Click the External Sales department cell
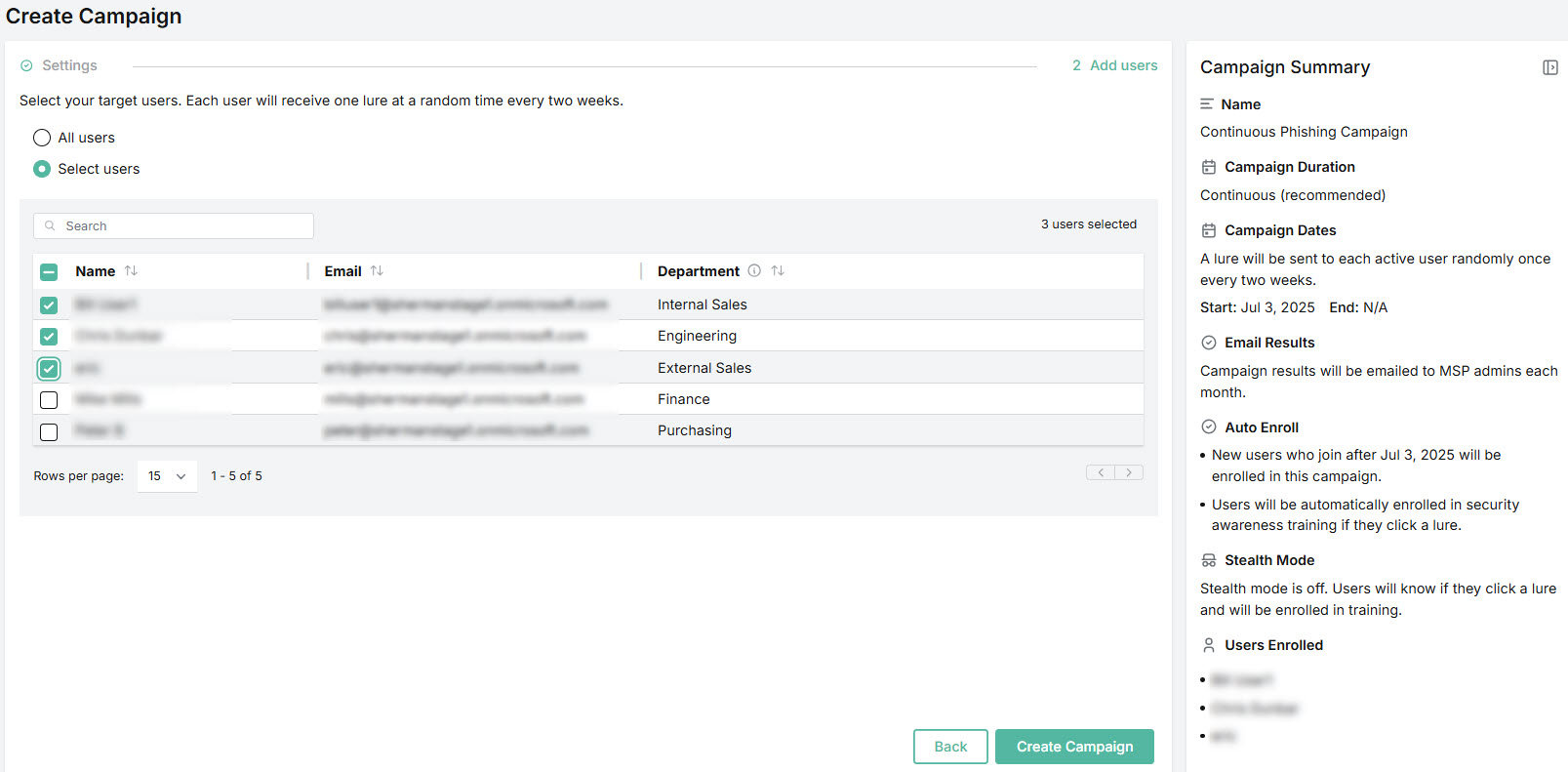 (x=704, y=368)
